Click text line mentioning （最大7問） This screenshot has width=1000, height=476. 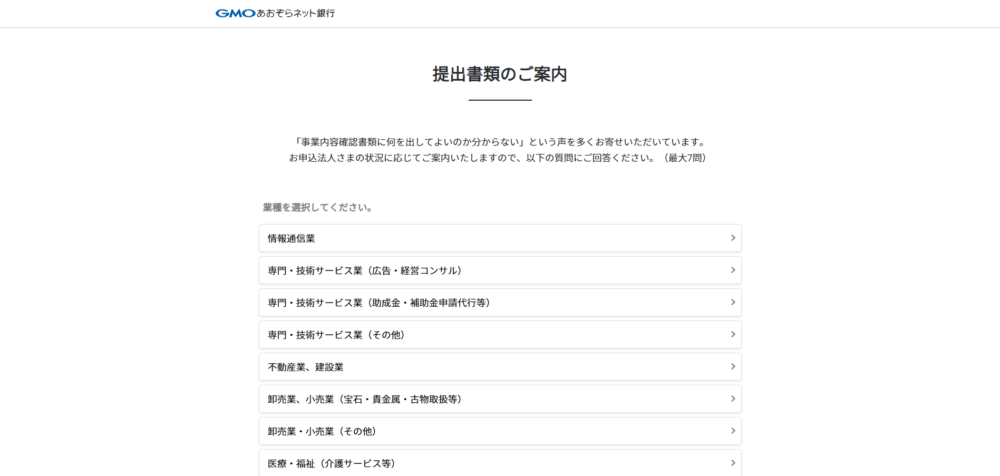(499, 158)
